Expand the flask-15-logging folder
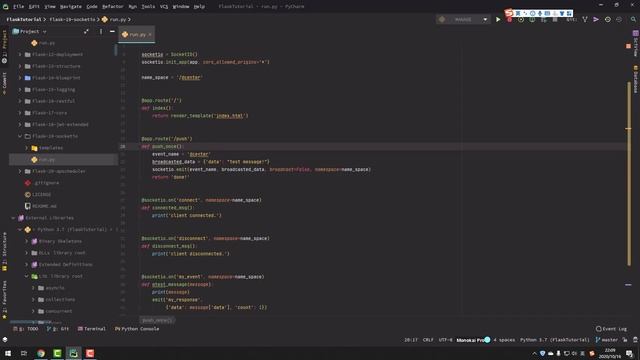This screenshot has width=640, height=360. point(20,89)
